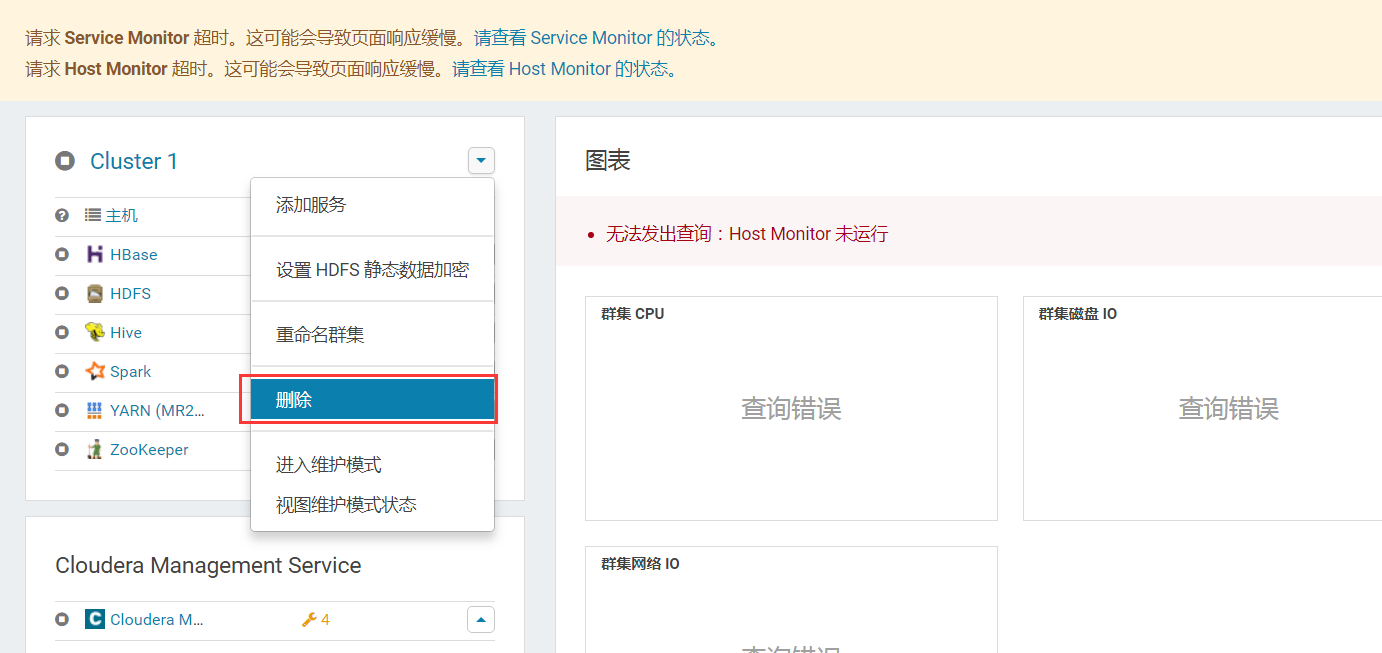
Task: Click 查询错误 in the 群集磁盘 IO chart
Action: point(1229,408)
